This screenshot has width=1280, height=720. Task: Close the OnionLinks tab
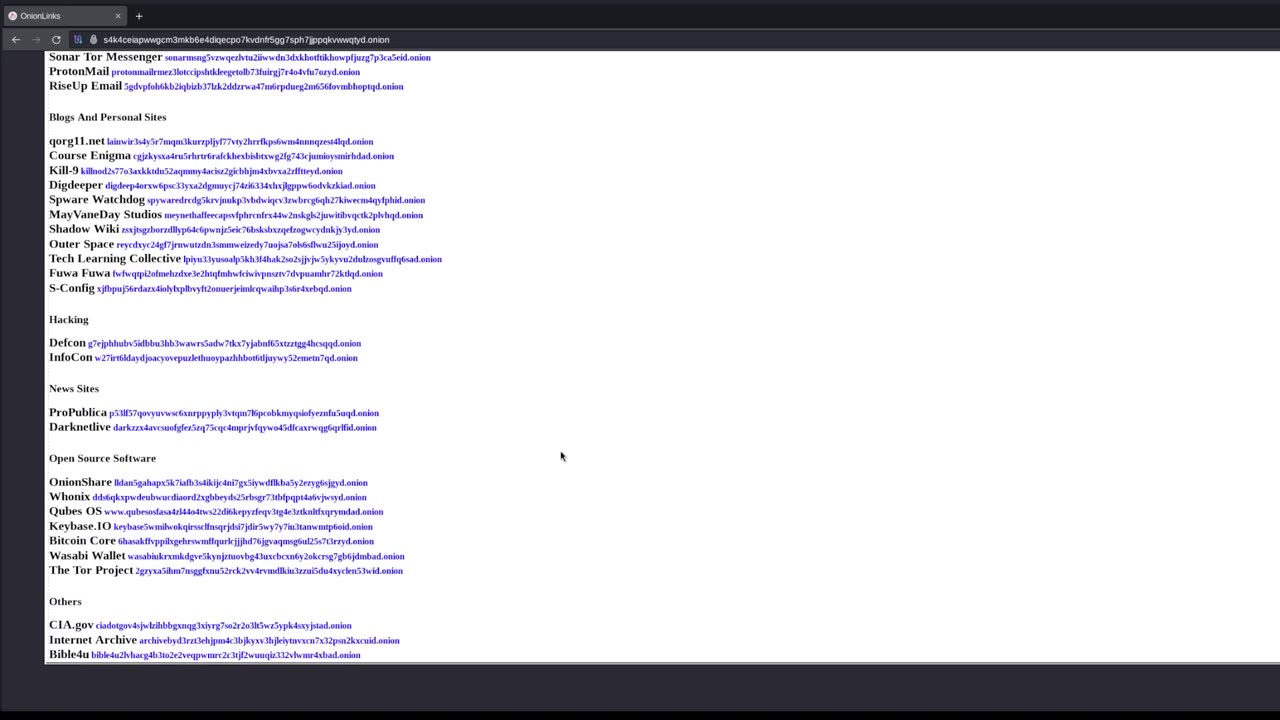pos(118,16)
